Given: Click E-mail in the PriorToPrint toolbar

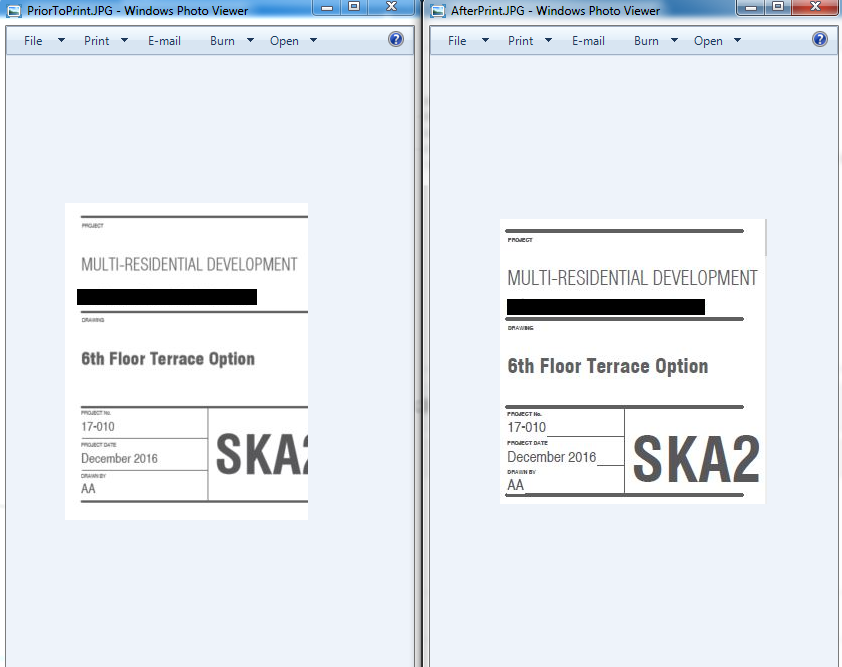Looking at the screenshot, I should coord(164,40).
